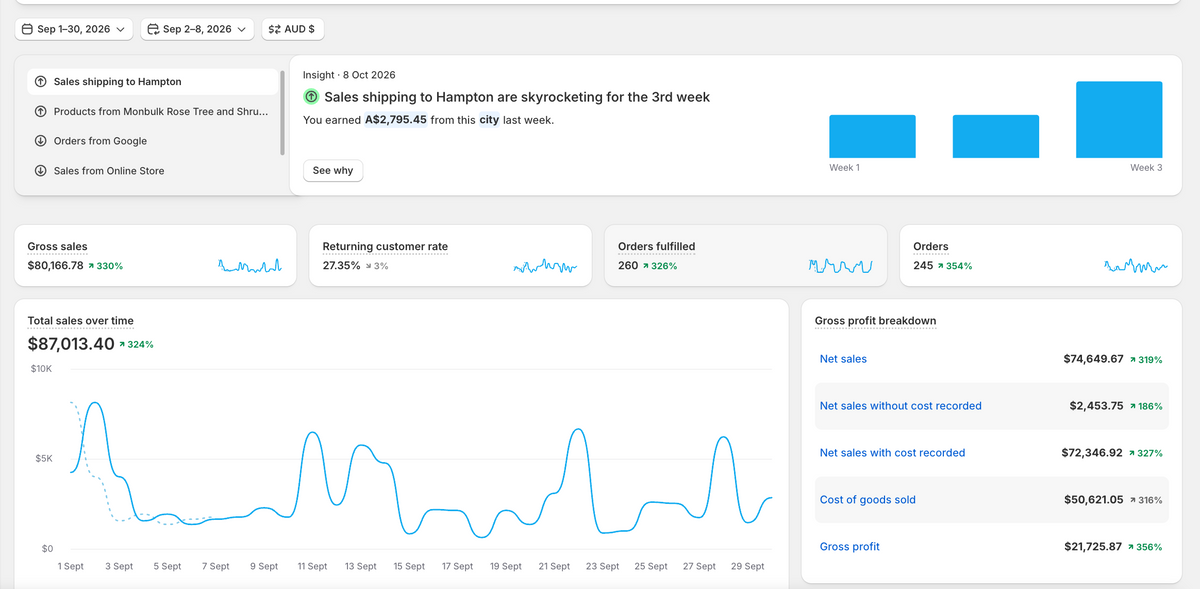
Task: Click the highlighted 'city' term in insight
Action: point(489,120)
